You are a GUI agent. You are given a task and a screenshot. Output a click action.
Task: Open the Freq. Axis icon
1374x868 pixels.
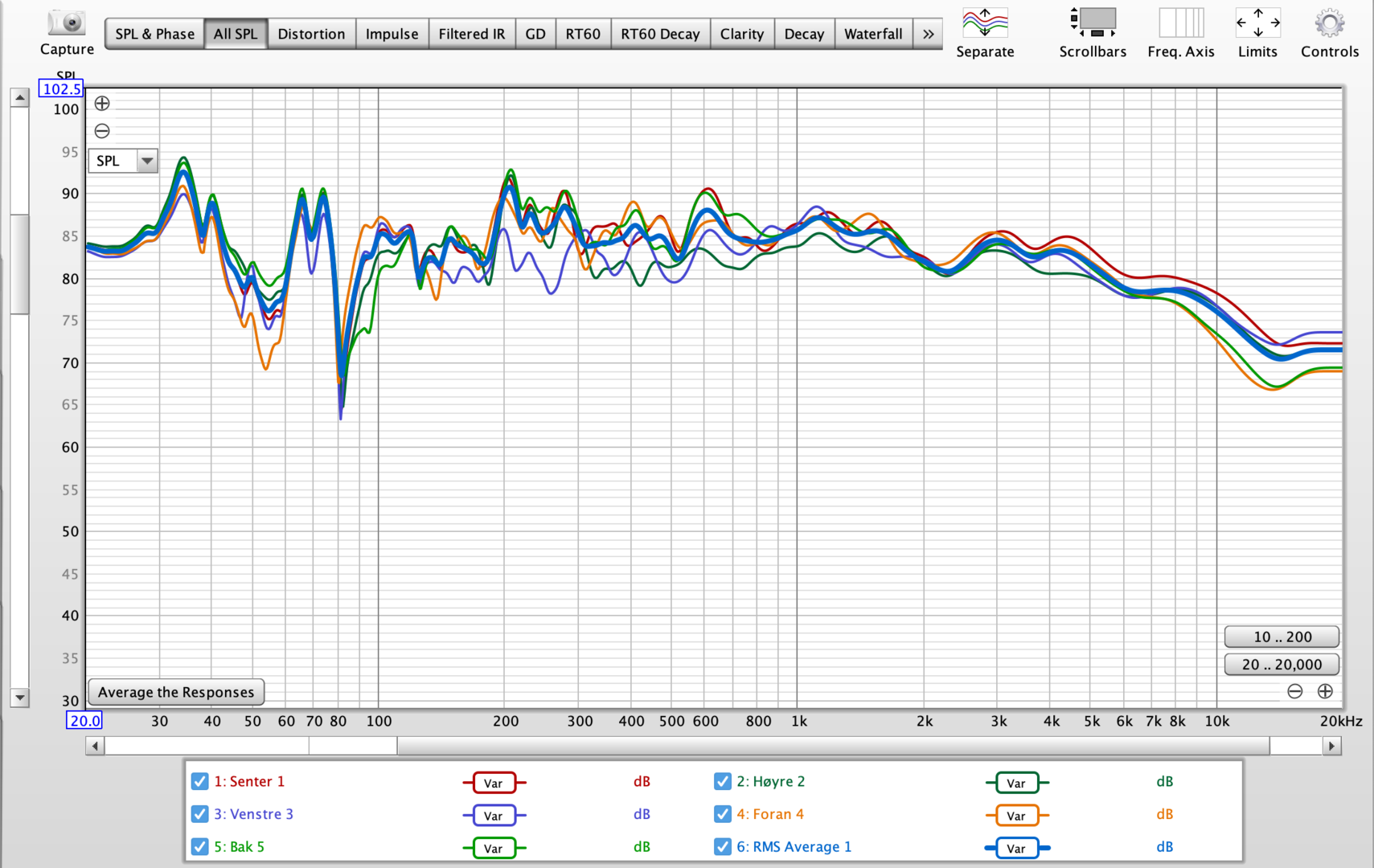pos(1180,23)
